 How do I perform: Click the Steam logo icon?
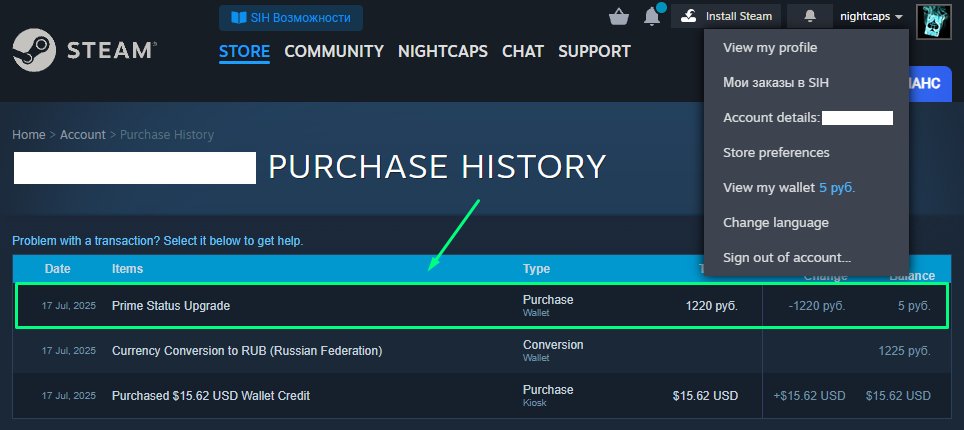tap(34, 50)
